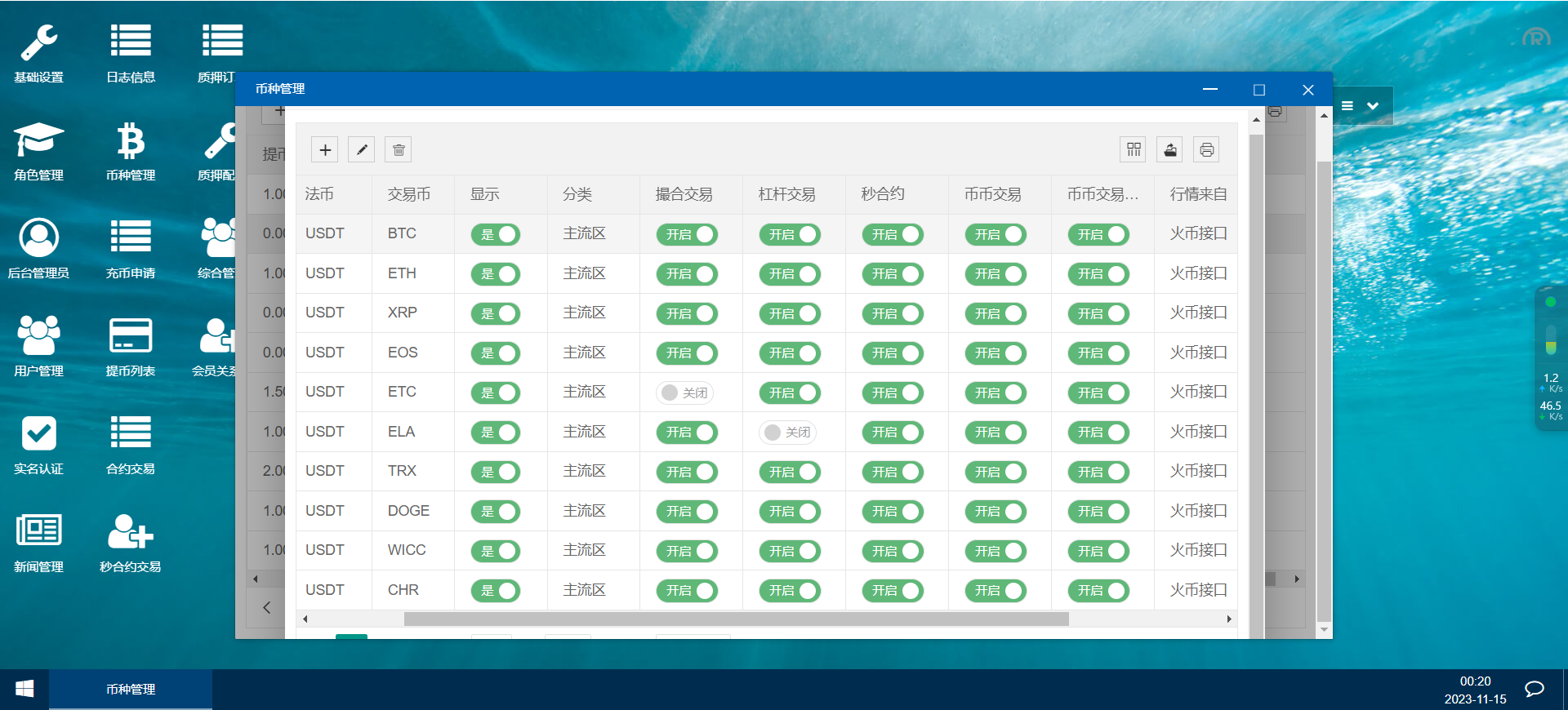The height and width of the screenshot is (710, 1568).
Task: Open the column filter grid icon
Action: (x=1134, y=149)
